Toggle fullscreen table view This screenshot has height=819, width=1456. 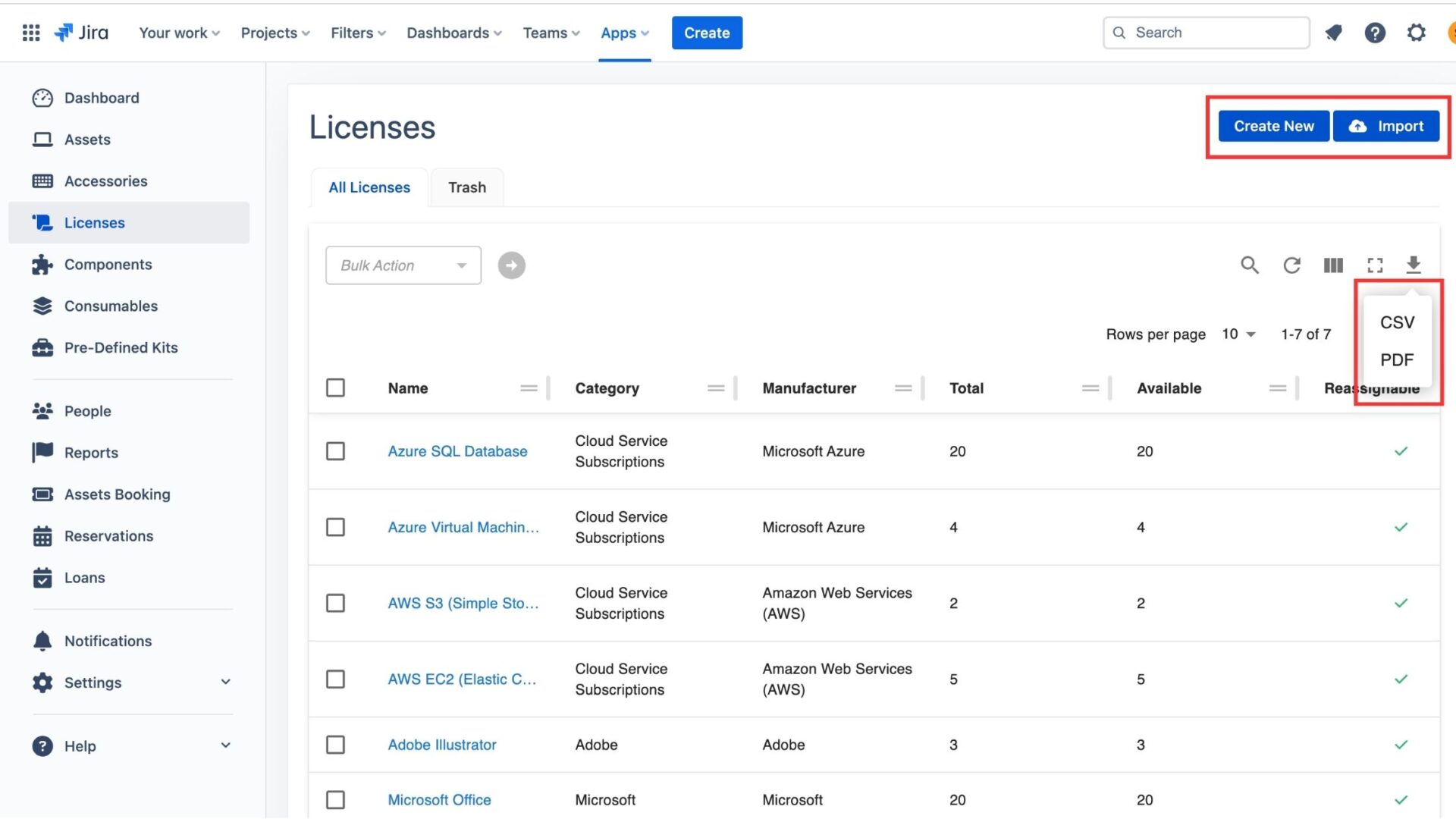(1375, 265)
